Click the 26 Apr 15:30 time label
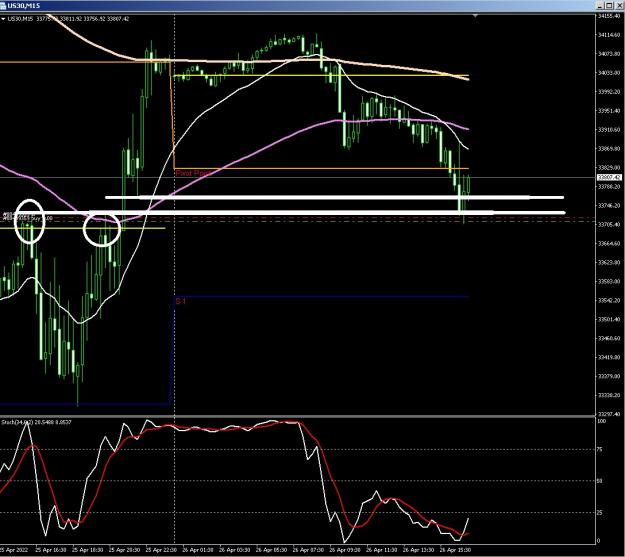625x557 pixels. (455, 550)
